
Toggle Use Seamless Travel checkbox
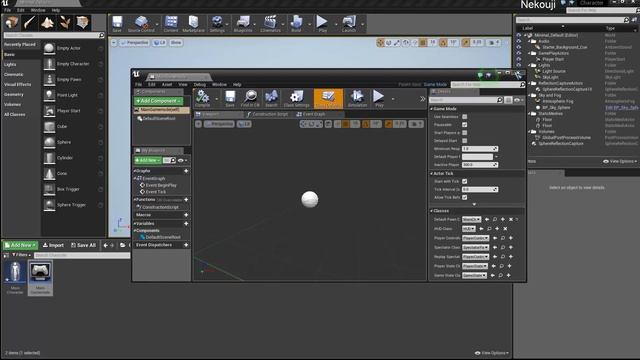464,117
